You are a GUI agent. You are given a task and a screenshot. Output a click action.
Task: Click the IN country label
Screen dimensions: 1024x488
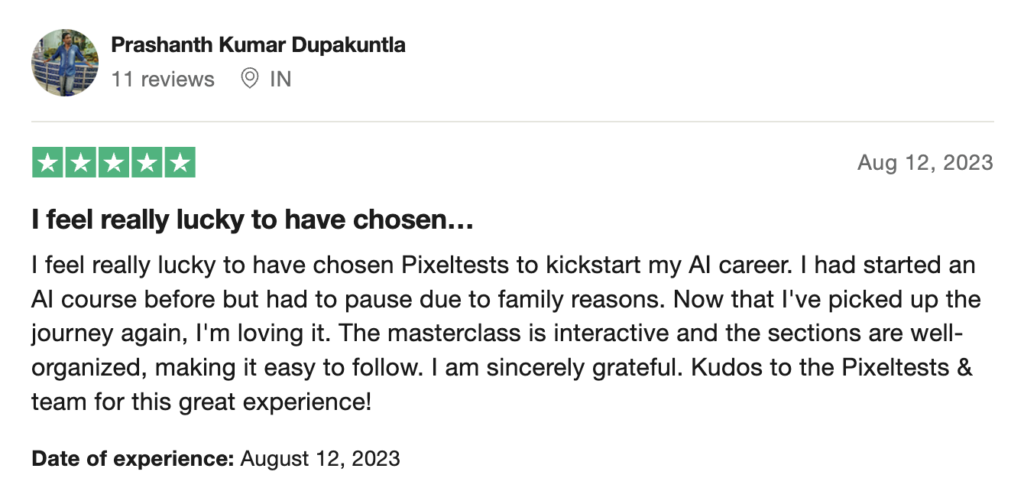tap(280, 79)
